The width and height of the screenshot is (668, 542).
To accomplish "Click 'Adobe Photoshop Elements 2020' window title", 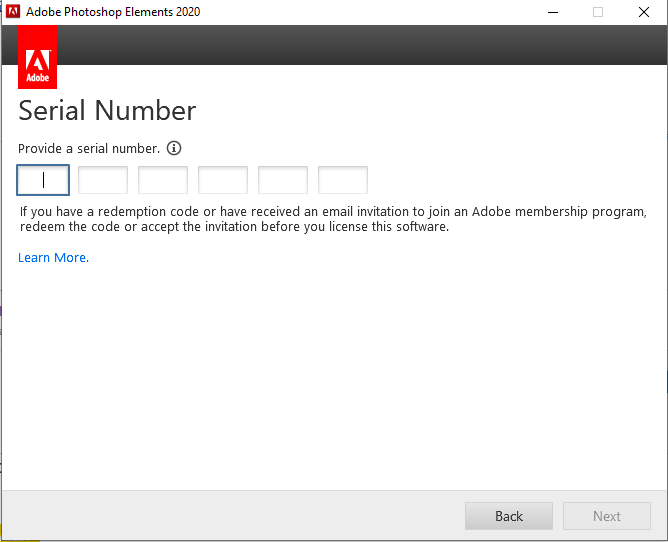I will point(113,12).
